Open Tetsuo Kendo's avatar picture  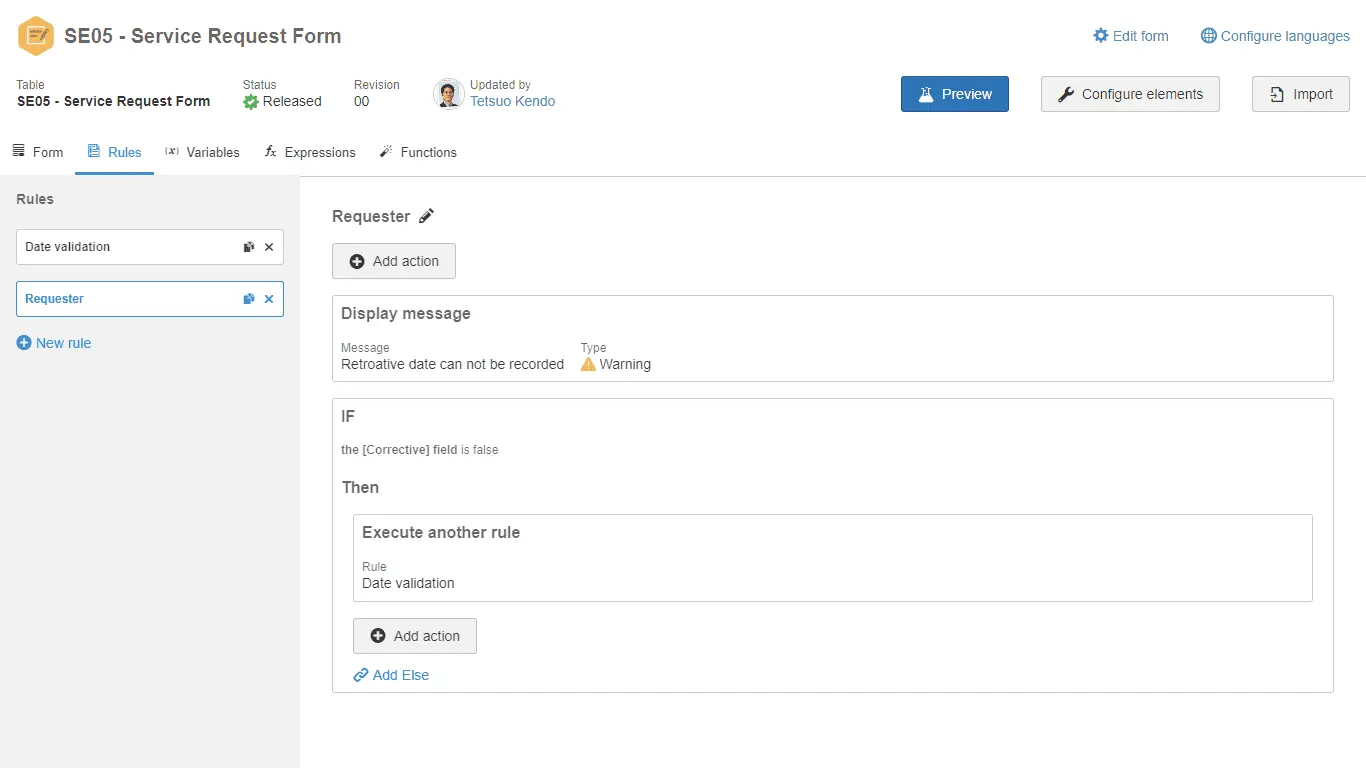point(448,94)
